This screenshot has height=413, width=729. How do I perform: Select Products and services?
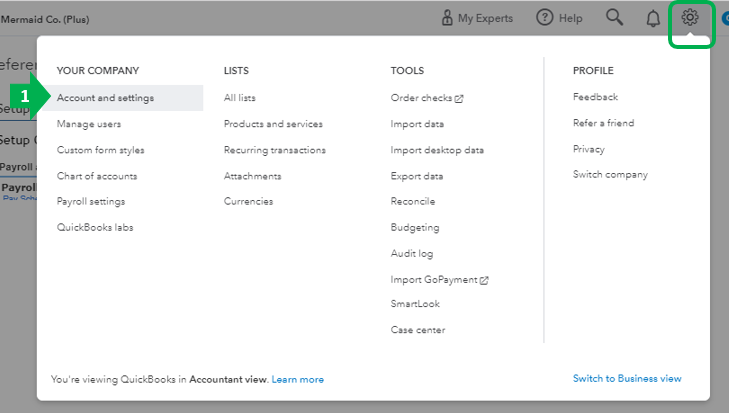(273, 124)
